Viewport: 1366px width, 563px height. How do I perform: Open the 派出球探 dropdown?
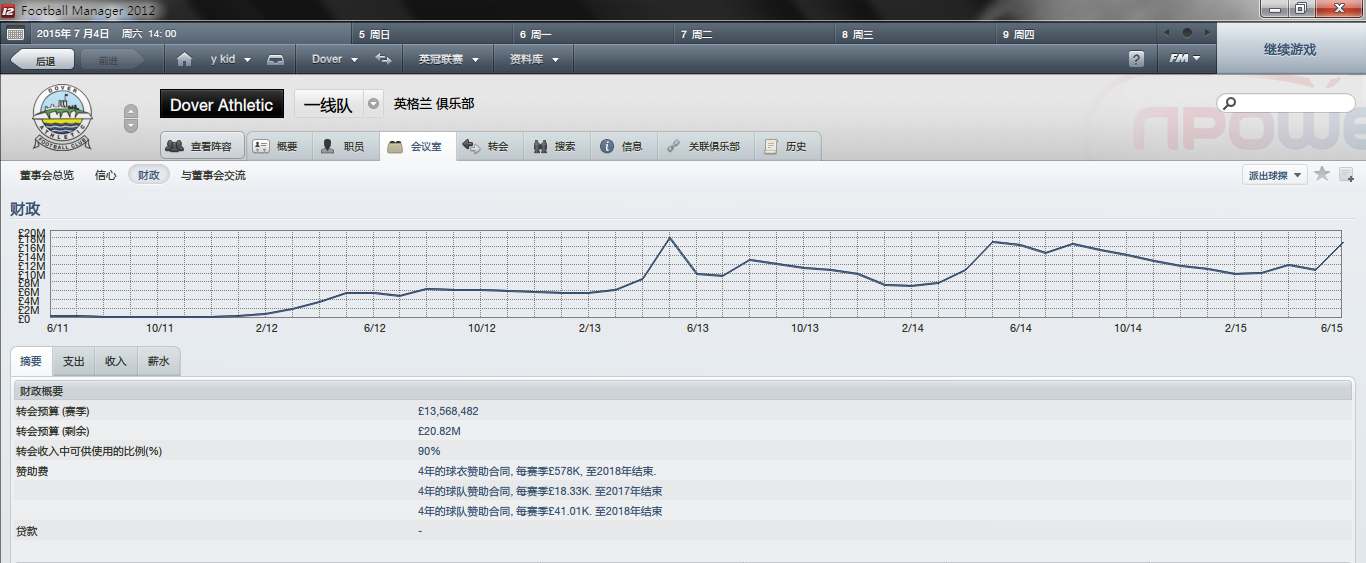coord(1275,175)
